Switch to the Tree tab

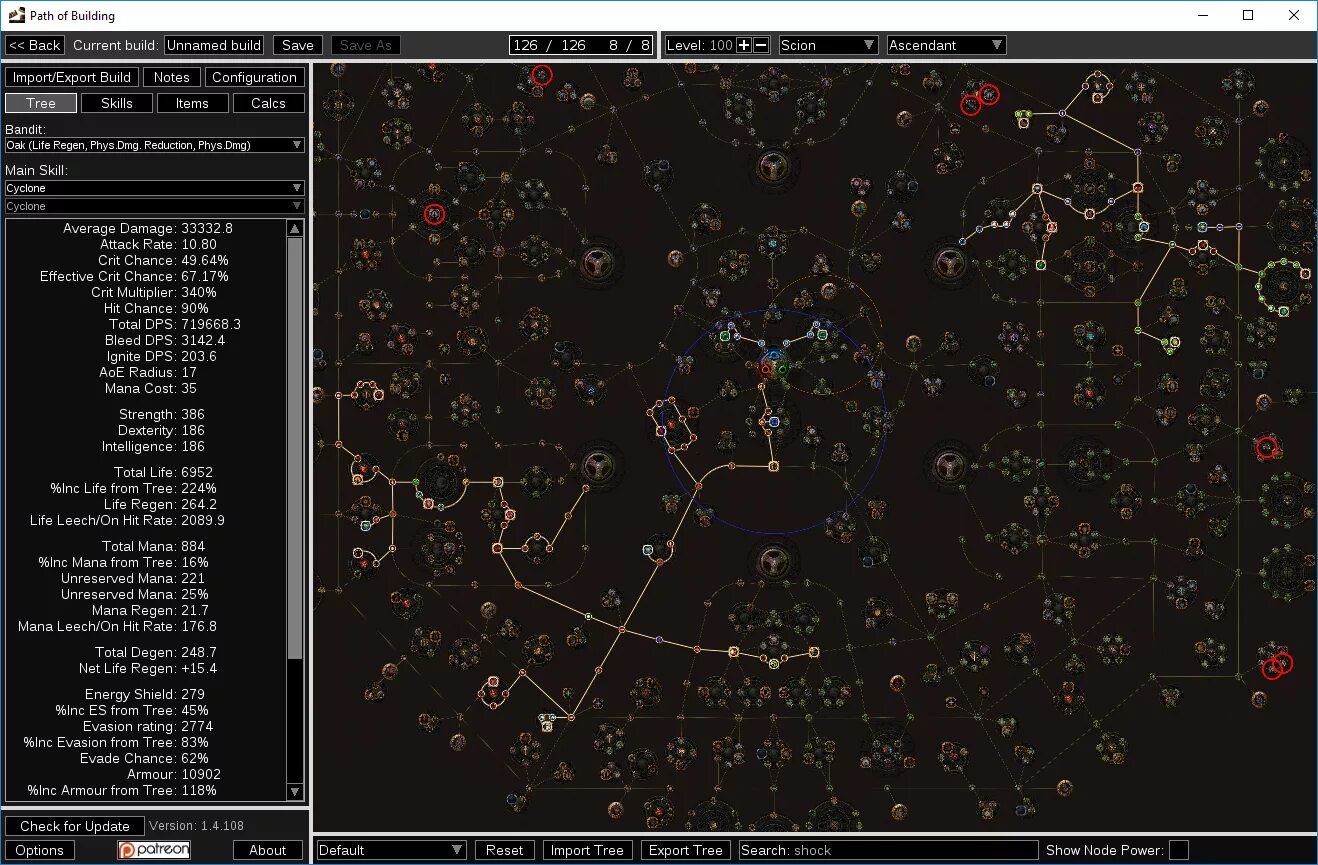[x=41, y=103]
